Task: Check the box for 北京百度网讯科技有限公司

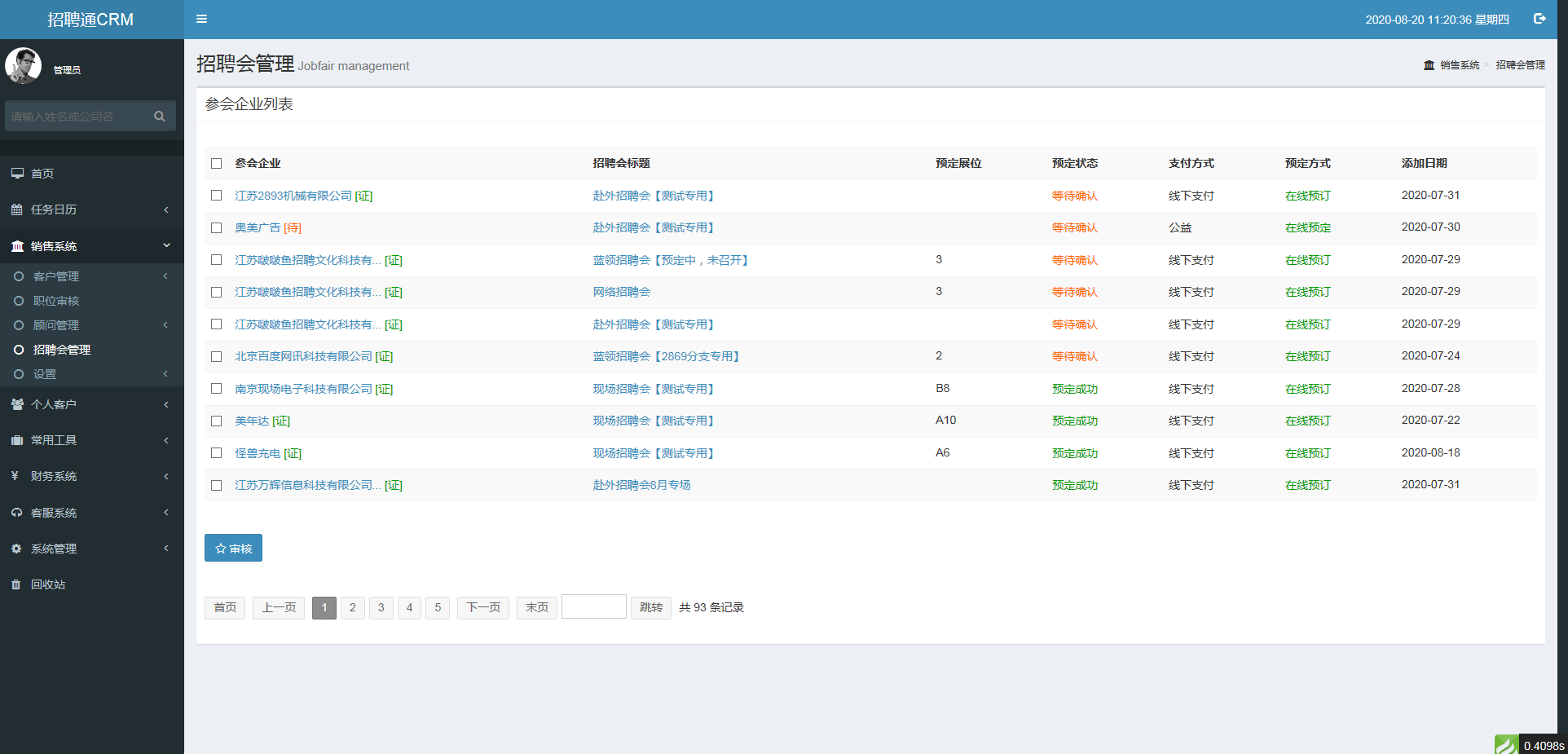Action: pyautogui.click(x=217, y=357)
